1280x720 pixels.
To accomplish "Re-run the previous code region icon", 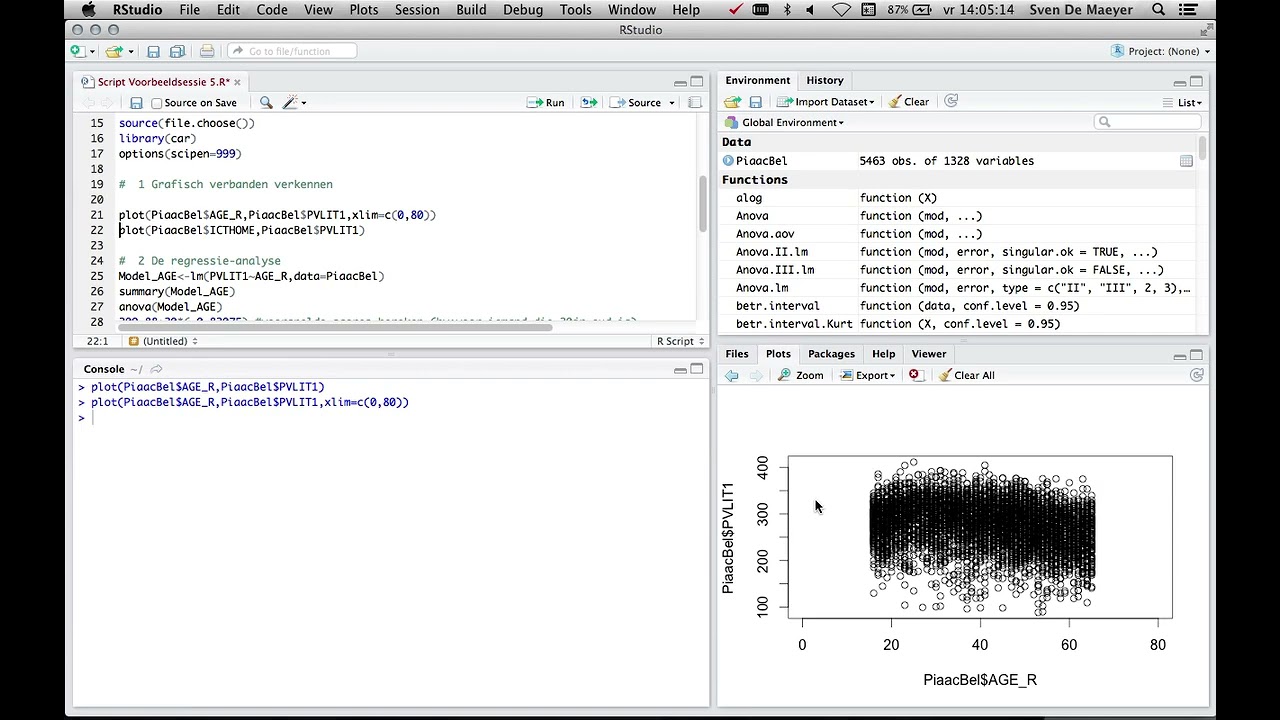I will (588, 102).
